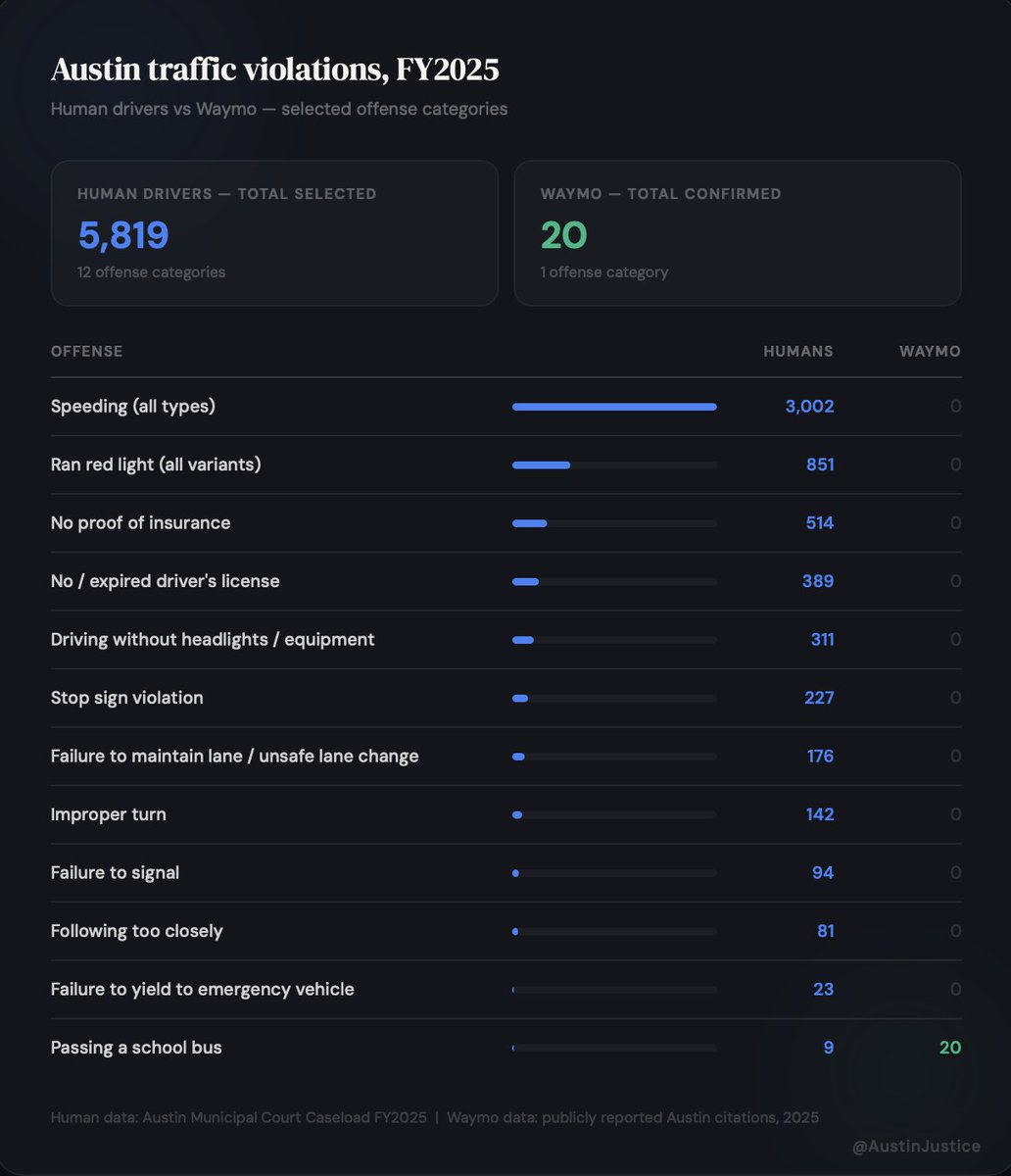Select Driving without headlights / equipment label
This screenshot has height=1176, width=1011.
coord(213,639)
